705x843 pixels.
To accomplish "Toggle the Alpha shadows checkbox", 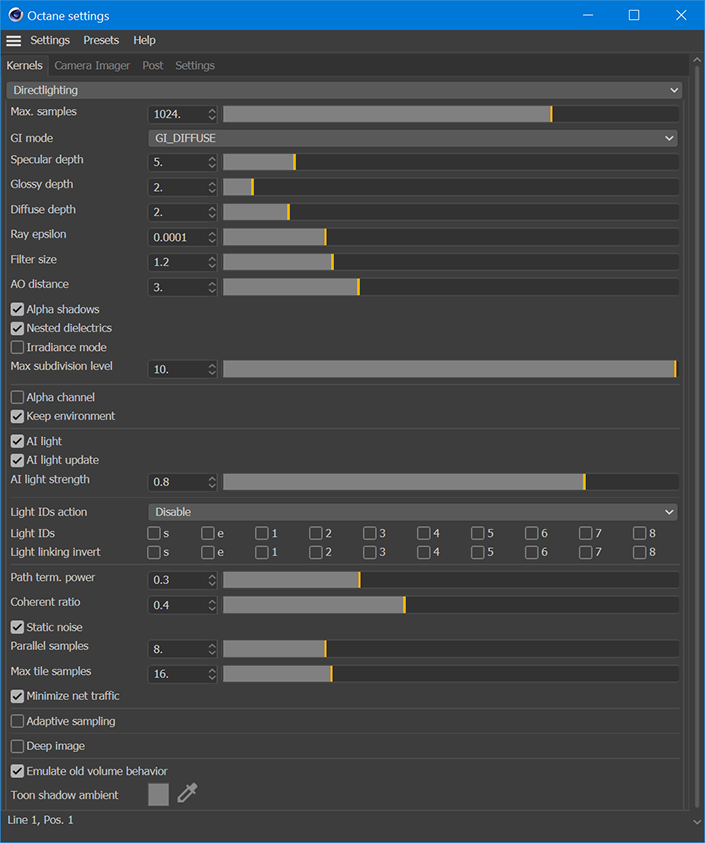I will [x=17, y=310].
